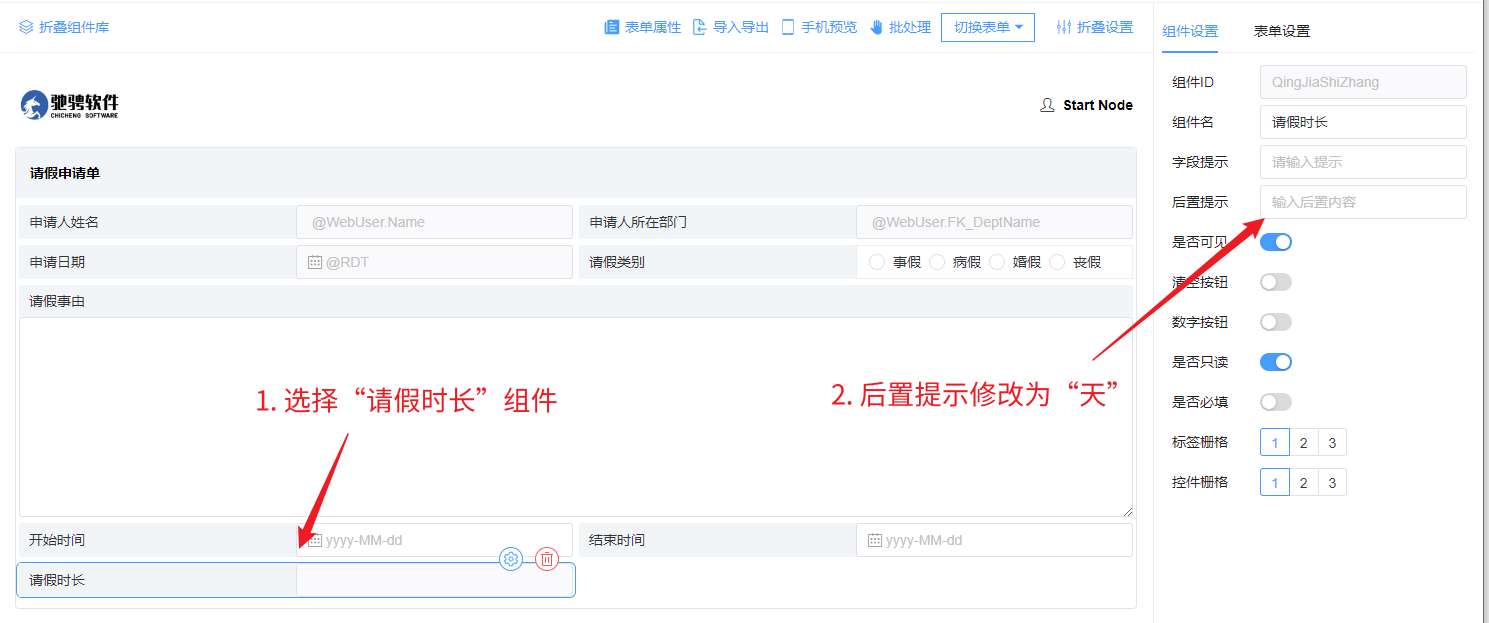This screenshot has width=1489, height=623.
Task: Toggle 是否可见 switch off
Action: [1276, 242]
